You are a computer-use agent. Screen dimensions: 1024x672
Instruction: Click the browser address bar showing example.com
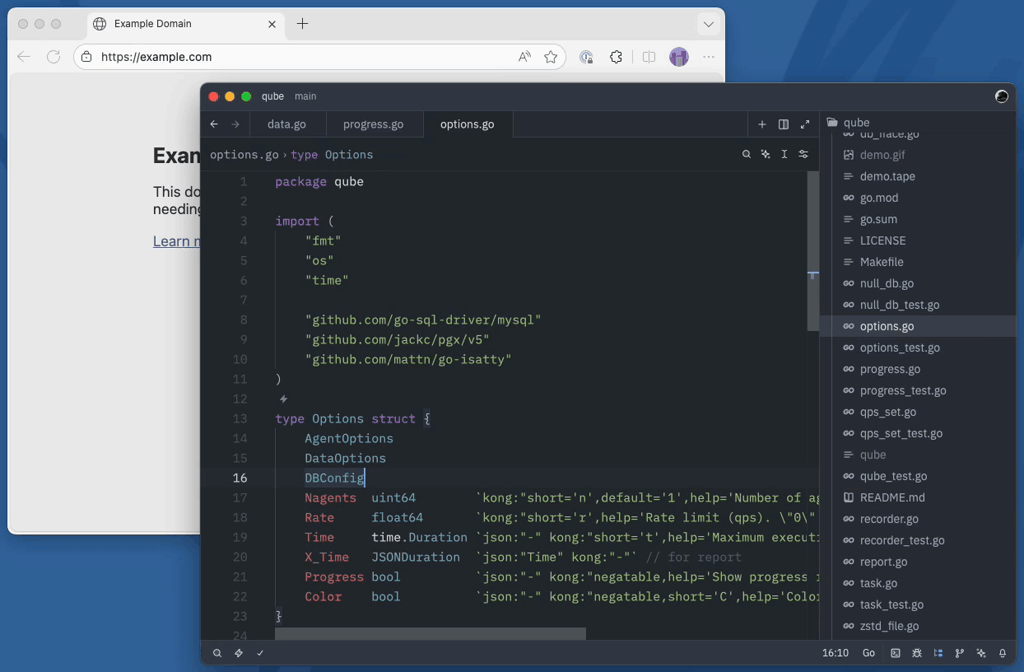[x=319, y=57]
